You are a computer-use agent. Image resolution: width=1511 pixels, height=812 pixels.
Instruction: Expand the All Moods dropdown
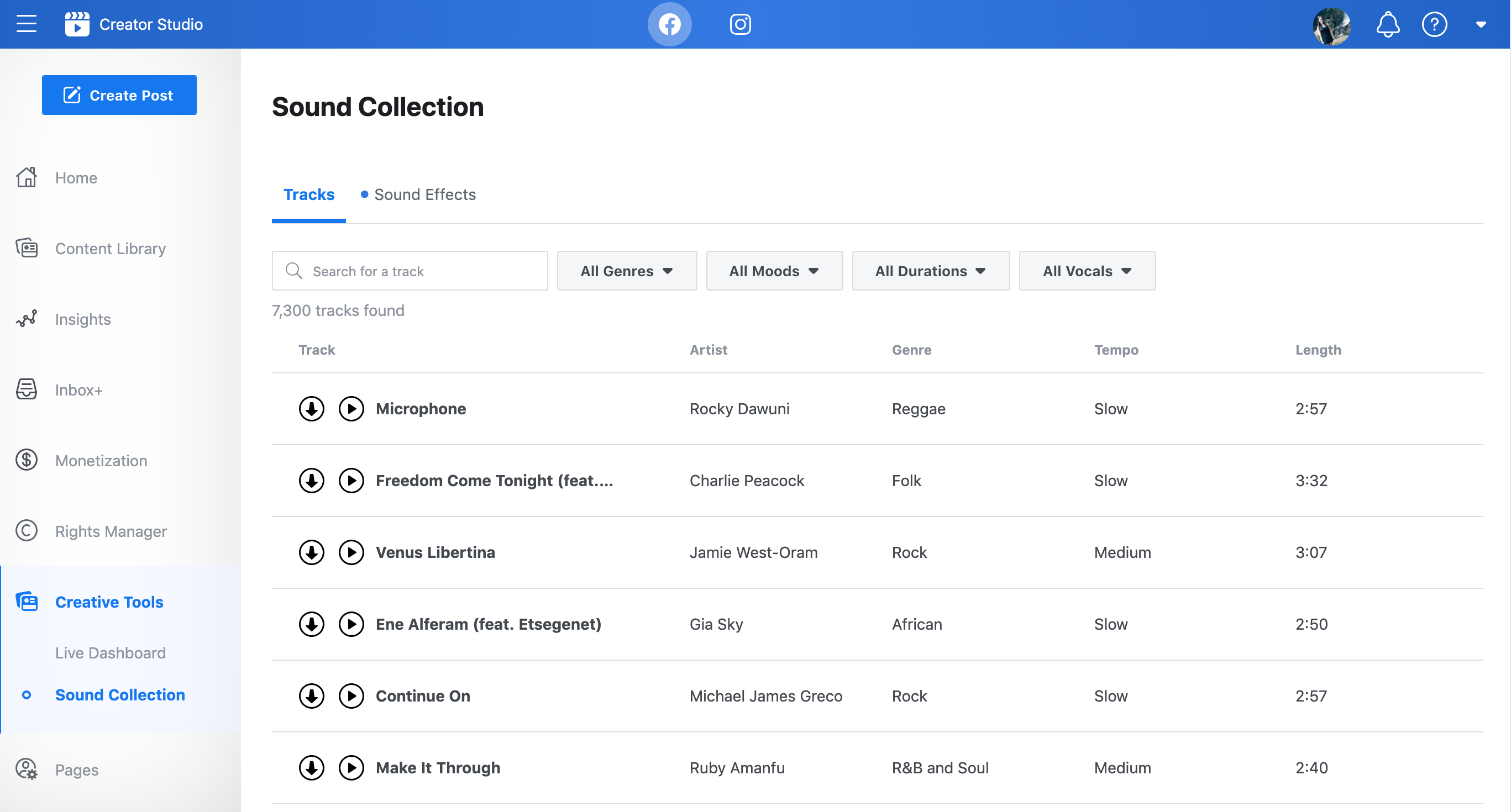pyautogui.click(x=775, y=270)
